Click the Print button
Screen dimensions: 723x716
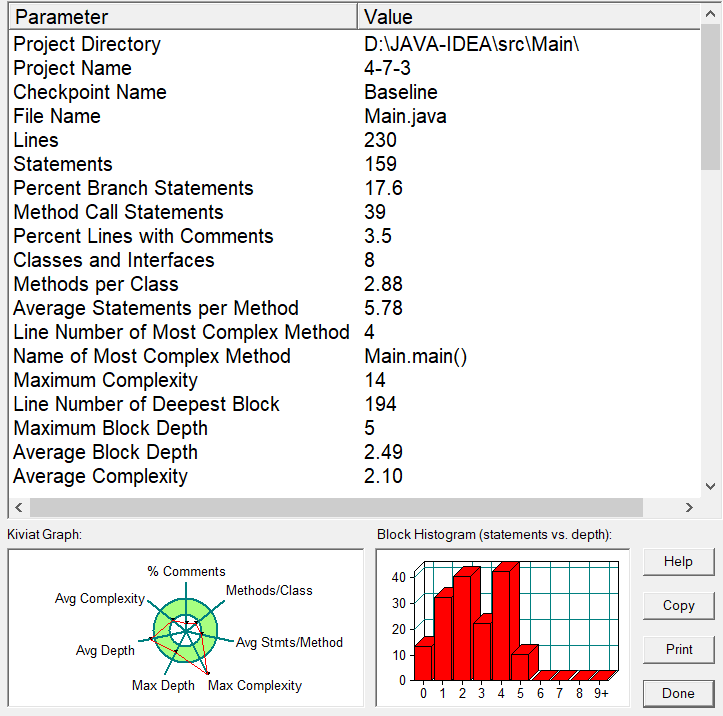tap(678, 649)
